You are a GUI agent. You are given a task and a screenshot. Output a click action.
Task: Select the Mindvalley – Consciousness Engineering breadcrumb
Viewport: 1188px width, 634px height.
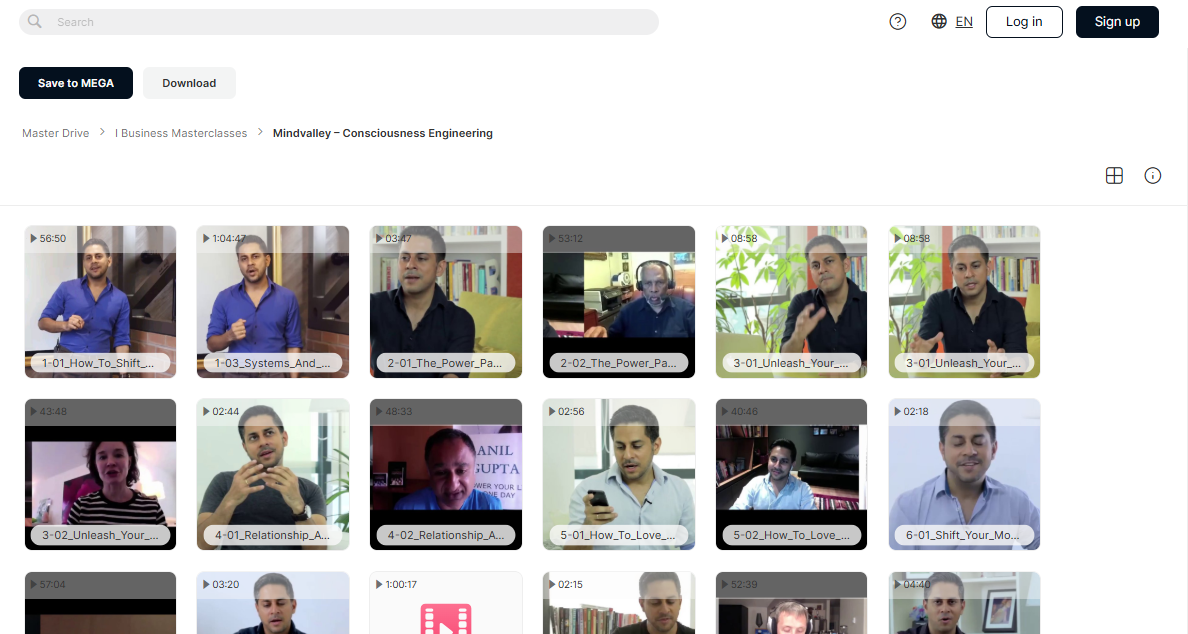pyautogui.click(x=383, y=133)
